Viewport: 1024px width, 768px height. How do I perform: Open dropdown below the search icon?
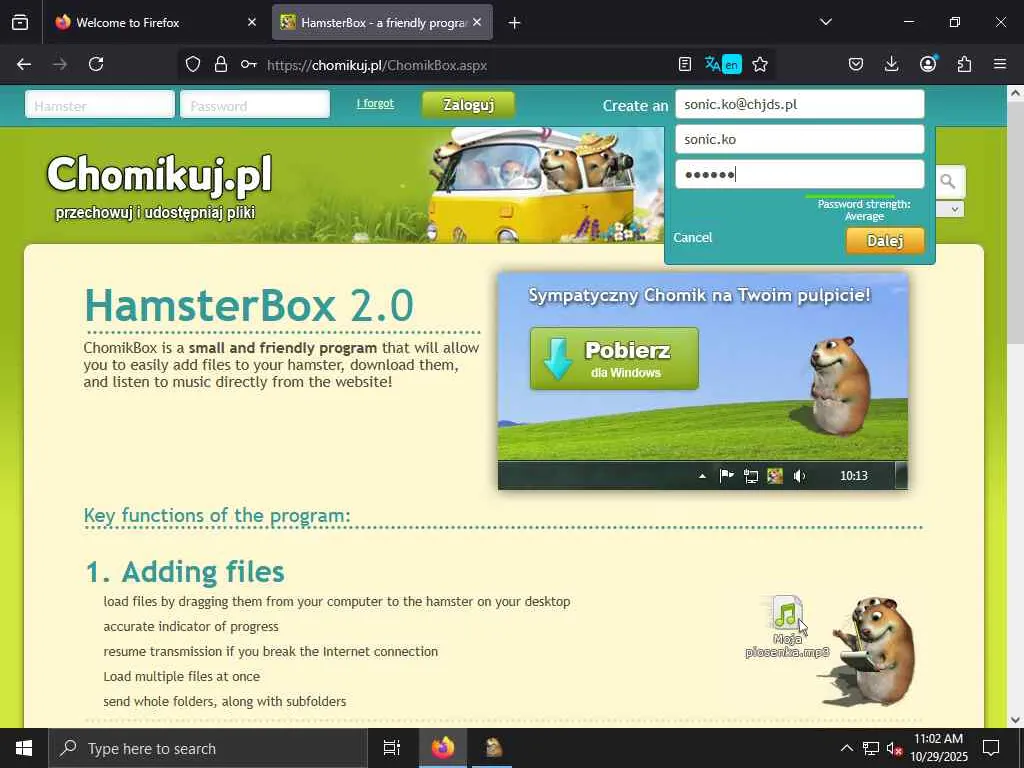(952, 210)
